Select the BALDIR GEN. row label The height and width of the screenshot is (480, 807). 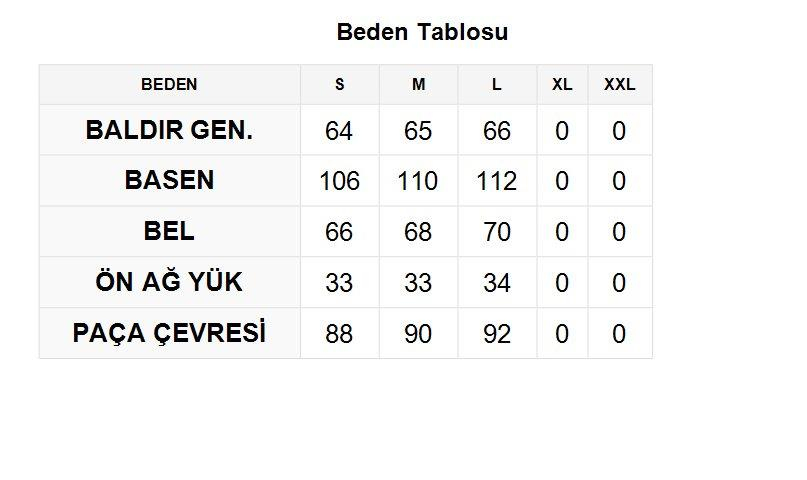click(169, 131)
